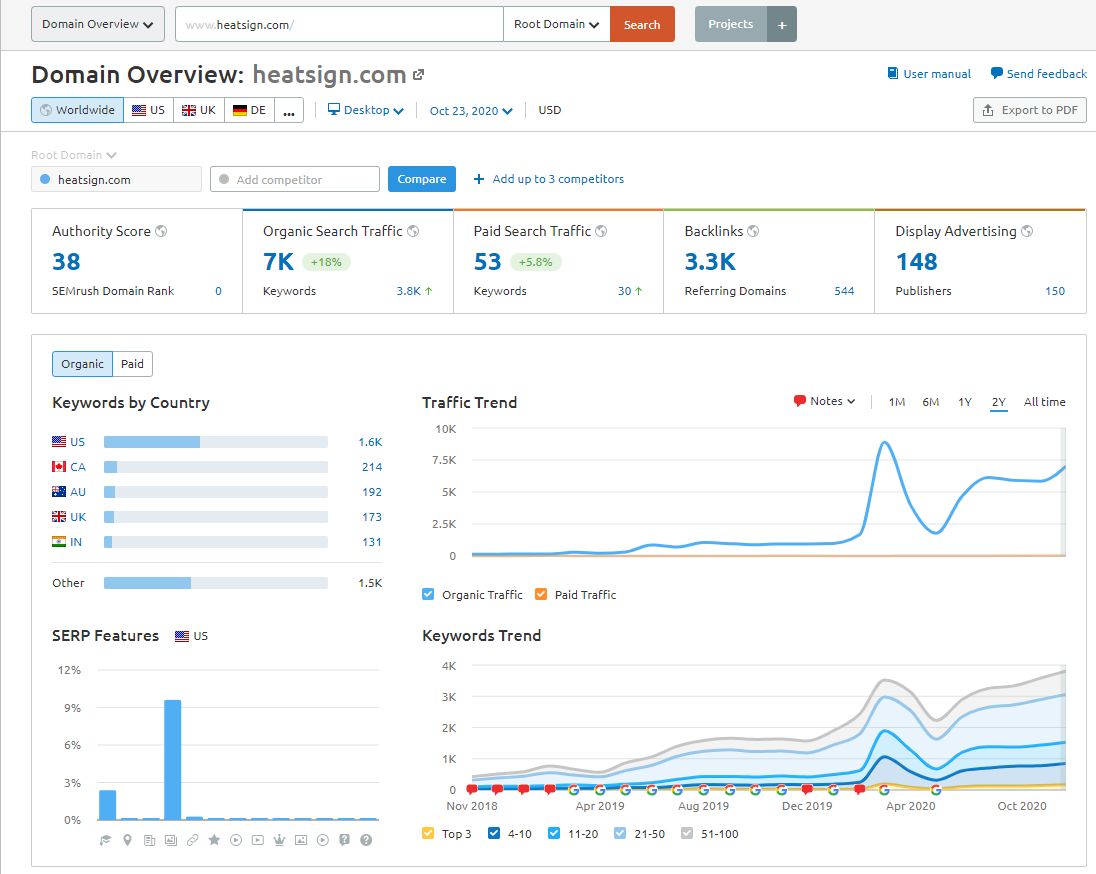The width and height of the screenshot is (1096, 874).
Task: Click the blue heatsign.com domain color dot
Action: tap(45, 179)
